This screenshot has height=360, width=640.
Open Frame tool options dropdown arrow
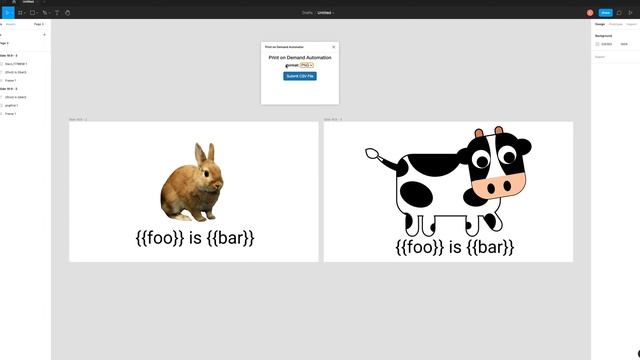tap(24, 13)
